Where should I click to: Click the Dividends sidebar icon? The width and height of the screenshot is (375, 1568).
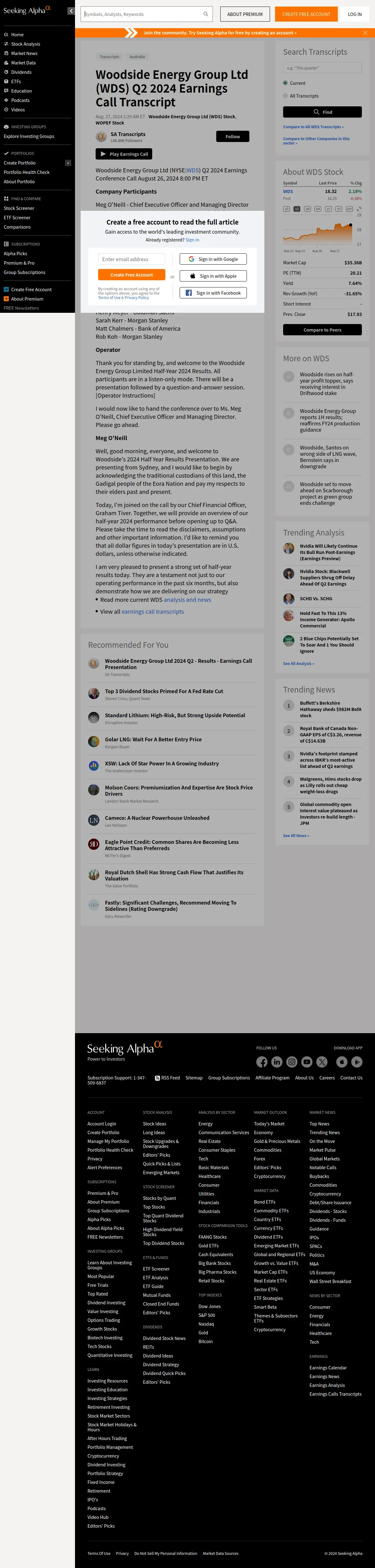coord(6,72)
